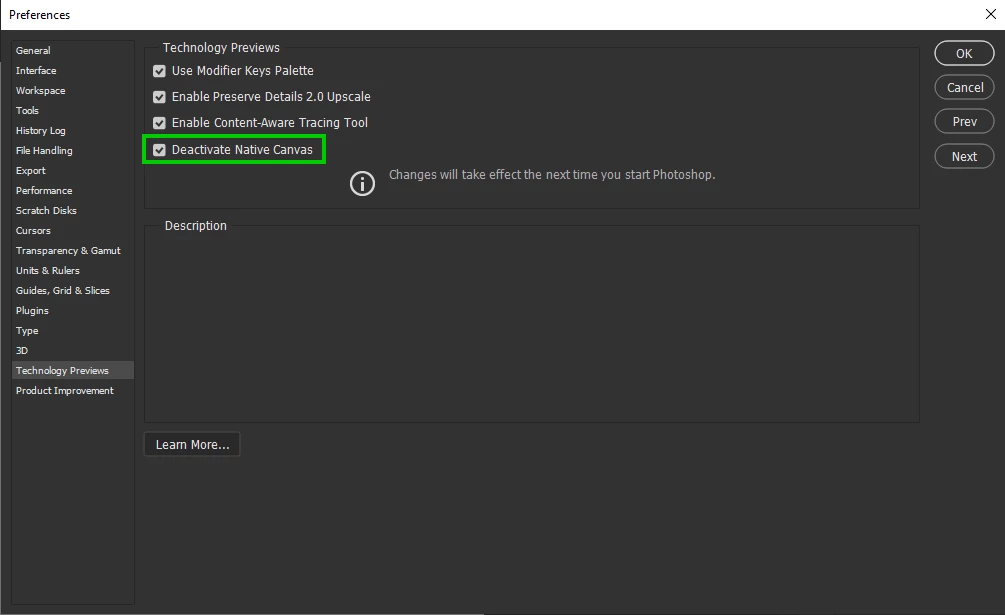This screenshot has width=1005, height=615.
Task: Select Transparency & Gamut category
Action: [x=72, y=250]
